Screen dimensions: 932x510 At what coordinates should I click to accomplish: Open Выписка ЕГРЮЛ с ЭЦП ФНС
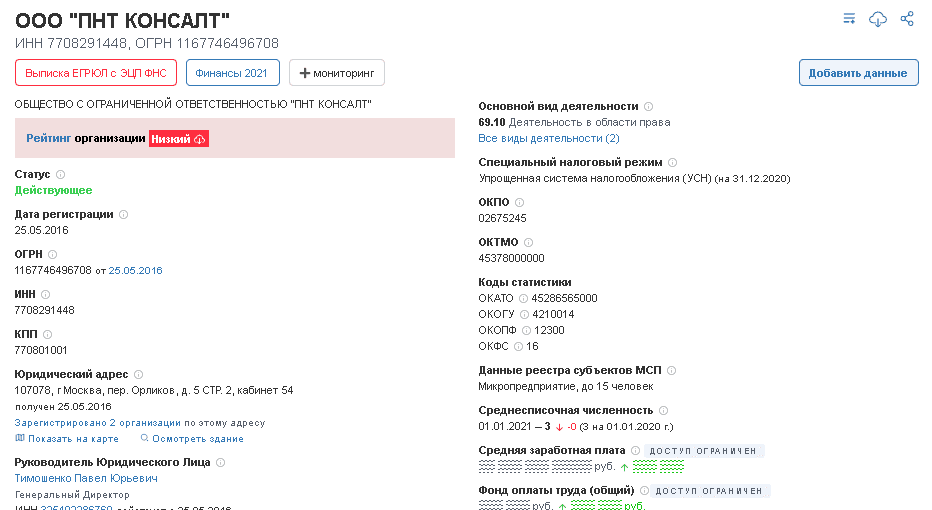[96, 73]
